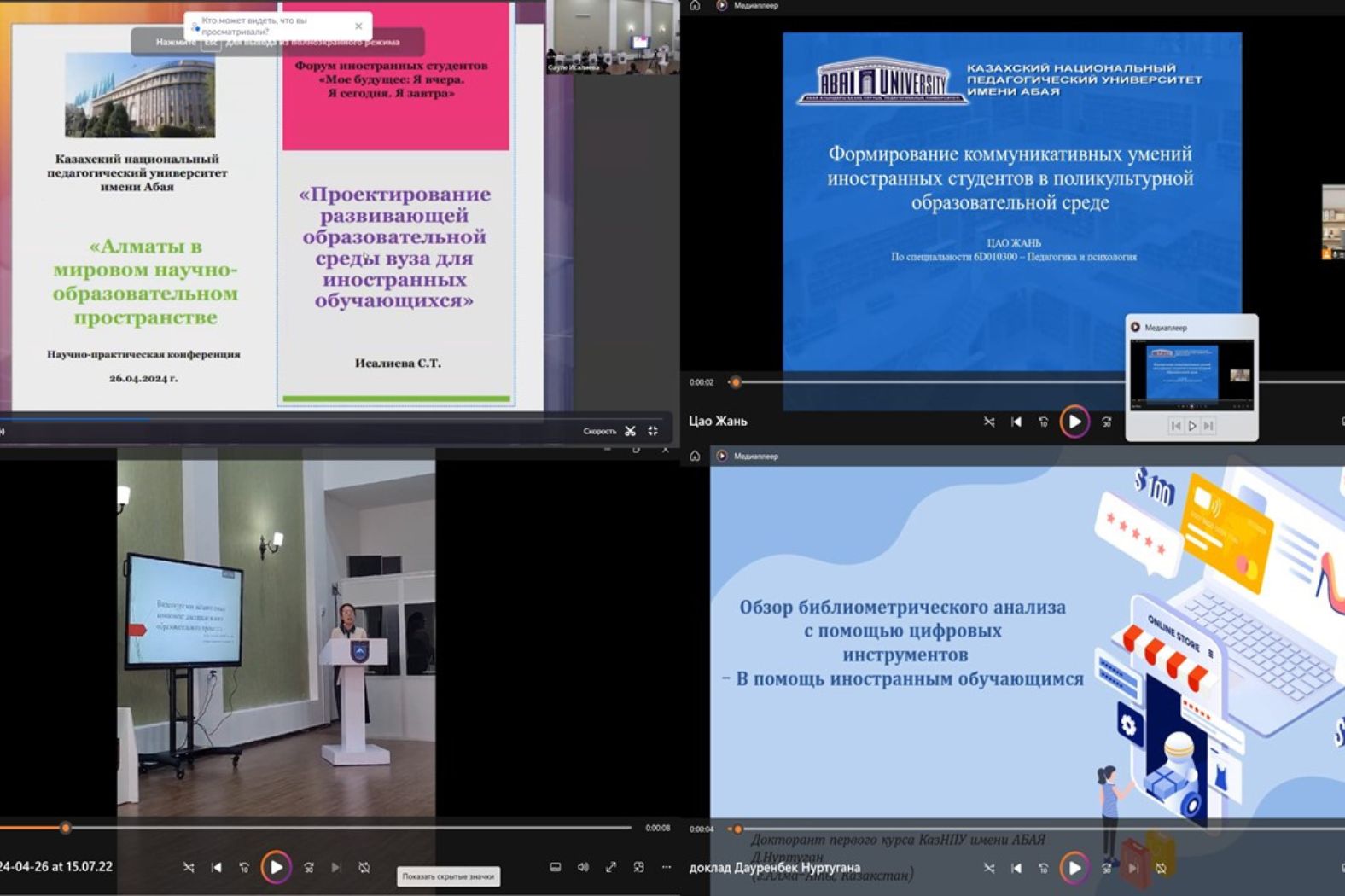Click the home icon in top-right player
The width and height of the screenshot is (1345, 896).
[695, 6]
